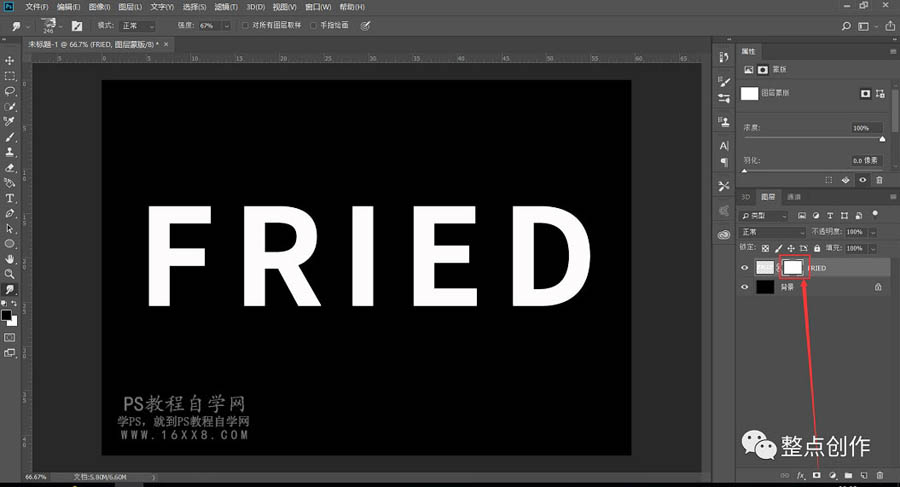Toggle lock image pixels brush icon
The width and height of the screenshot is (900, 487).
click(778, 248)
